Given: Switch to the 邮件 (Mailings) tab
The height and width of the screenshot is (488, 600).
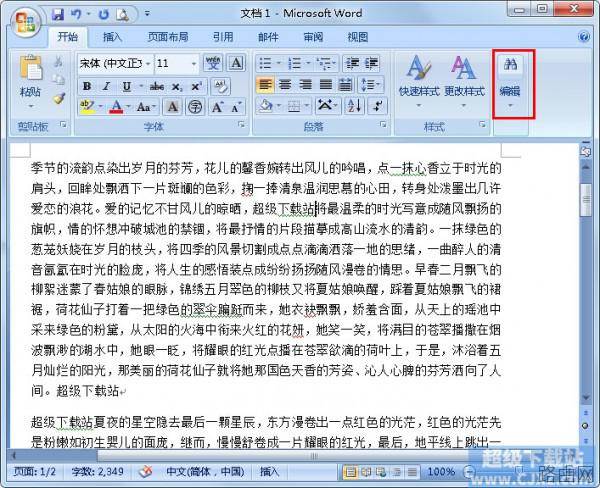Looking at the screenshot, I should point(268,37).
